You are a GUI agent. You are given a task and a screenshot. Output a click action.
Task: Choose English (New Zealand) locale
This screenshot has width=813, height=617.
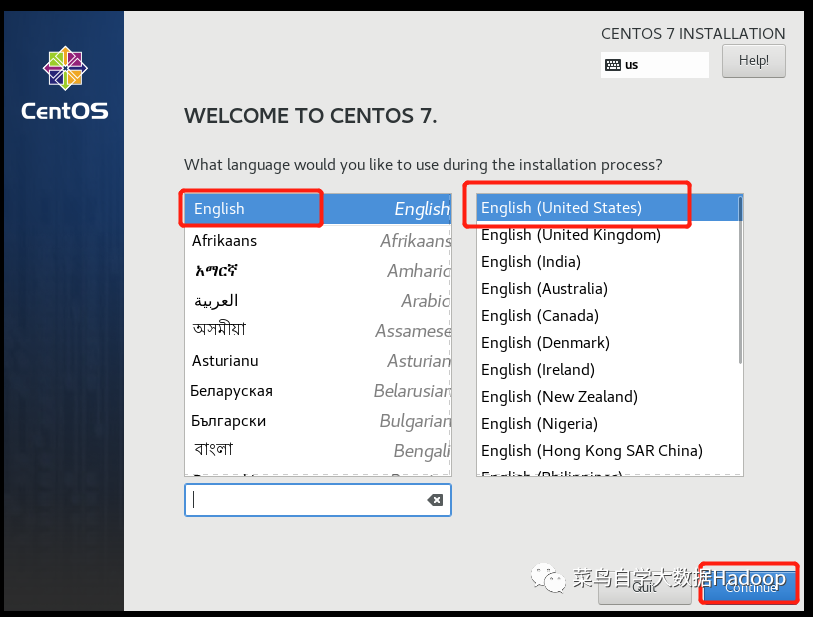click(607, 397)
